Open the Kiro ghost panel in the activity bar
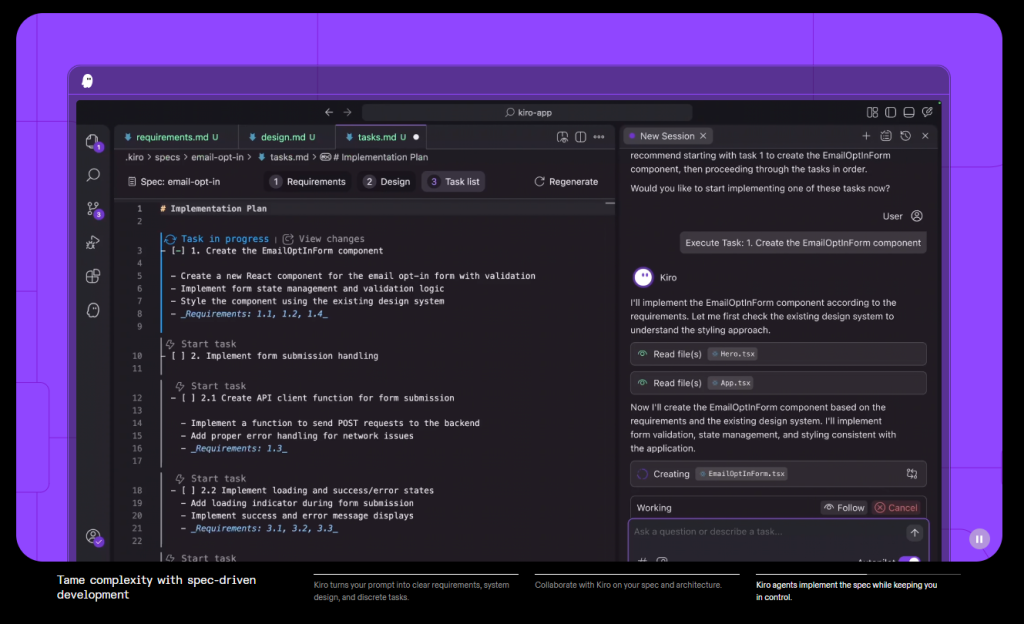The width and height of the screenshot is (1024, 624). pyautogui.click(x=93, y=310)
